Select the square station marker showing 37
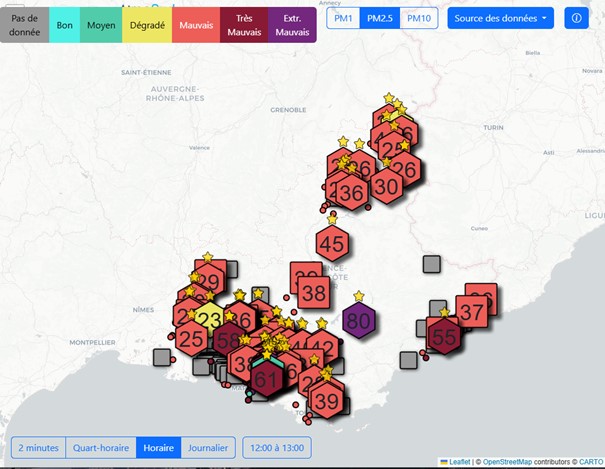The image size is (605, 469). pyautogui.click(x=471, y=312)
